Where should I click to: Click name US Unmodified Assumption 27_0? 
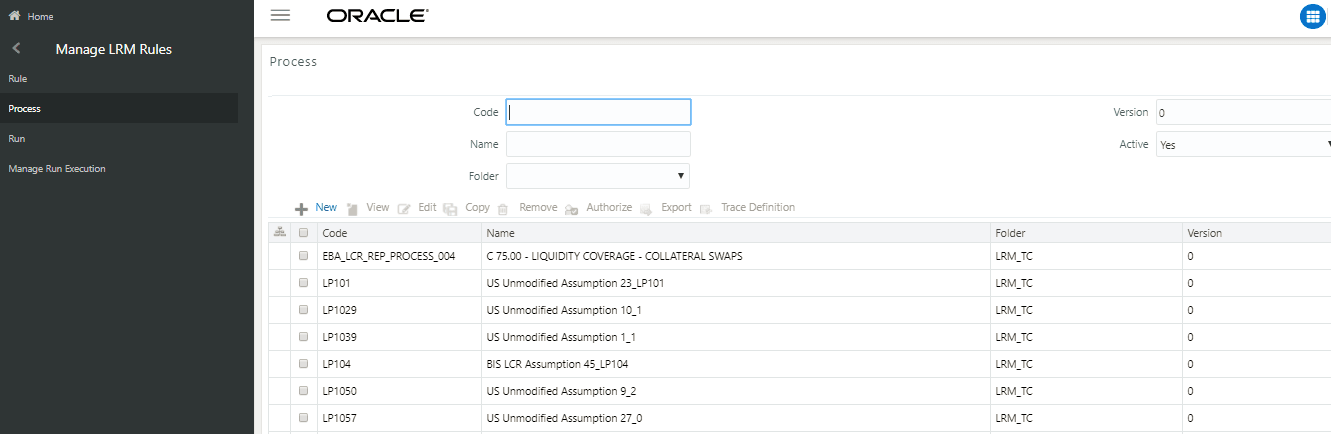click(x=563, y=418)
